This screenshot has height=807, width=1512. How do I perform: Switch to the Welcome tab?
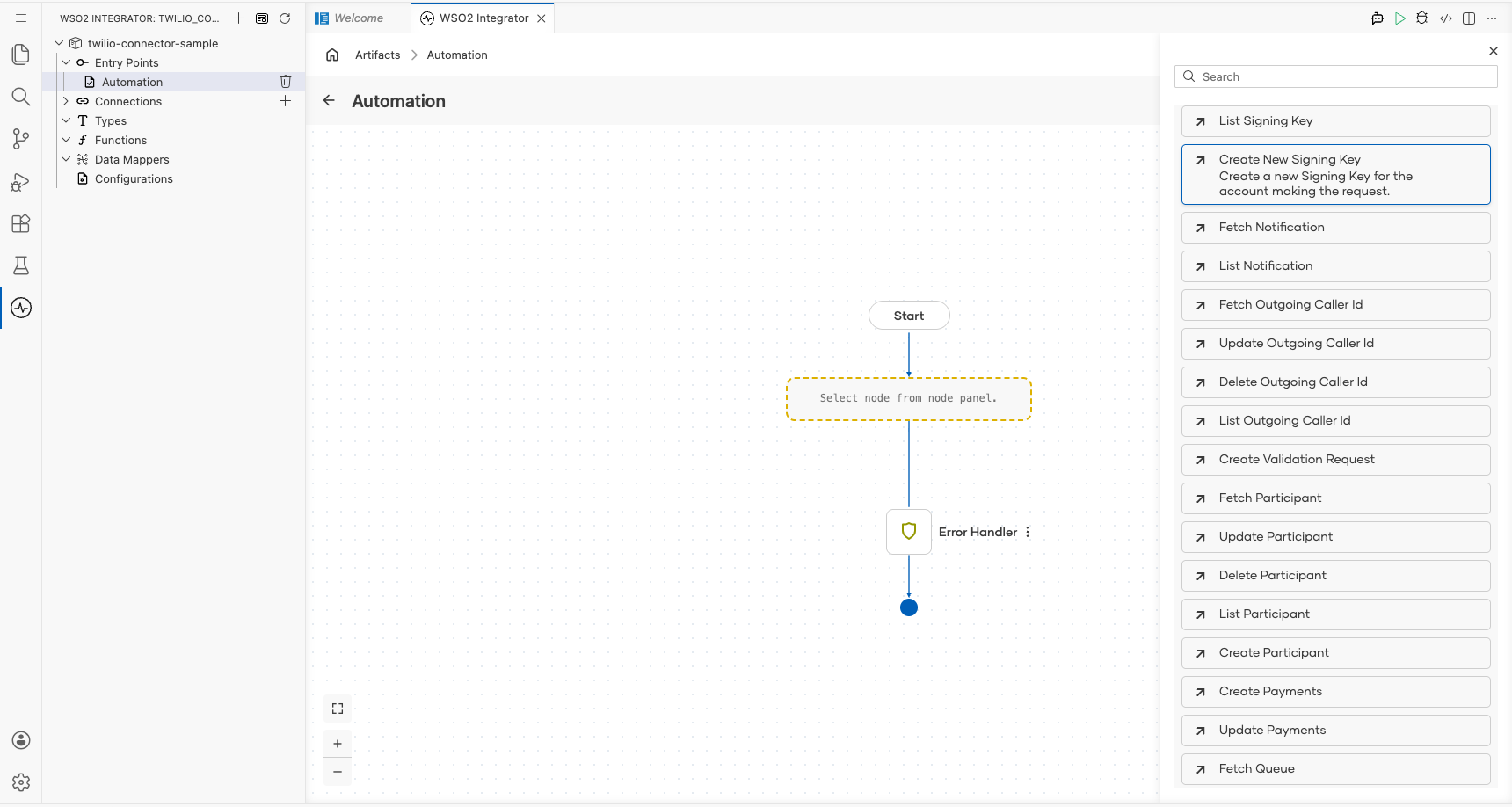[x=359, y=18]
